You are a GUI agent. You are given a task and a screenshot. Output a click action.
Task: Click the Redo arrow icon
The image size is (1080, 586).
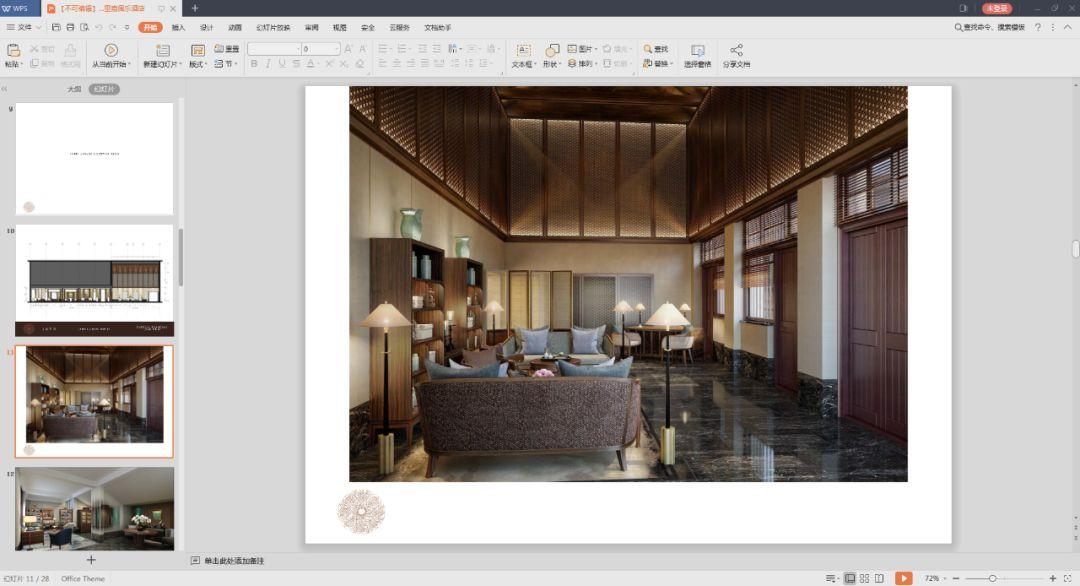tap(112, 28)
